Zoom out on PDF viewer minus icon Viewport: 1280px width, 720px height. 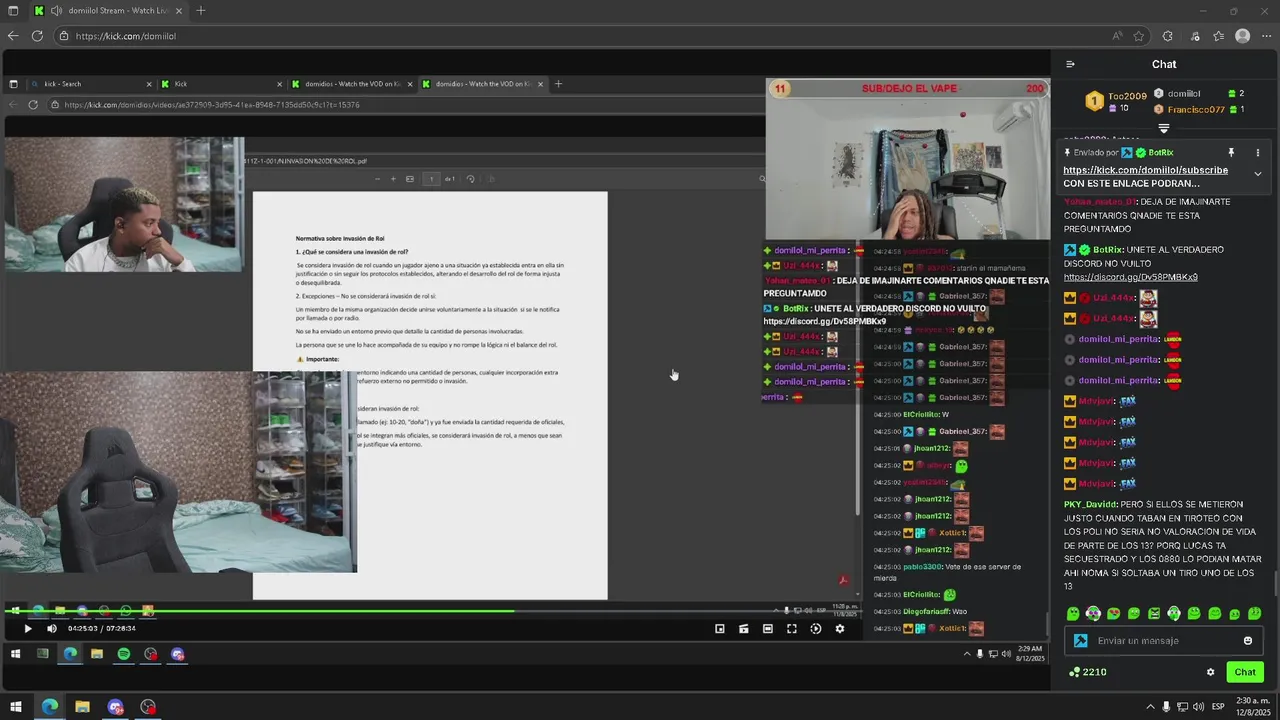coord(378,179)
